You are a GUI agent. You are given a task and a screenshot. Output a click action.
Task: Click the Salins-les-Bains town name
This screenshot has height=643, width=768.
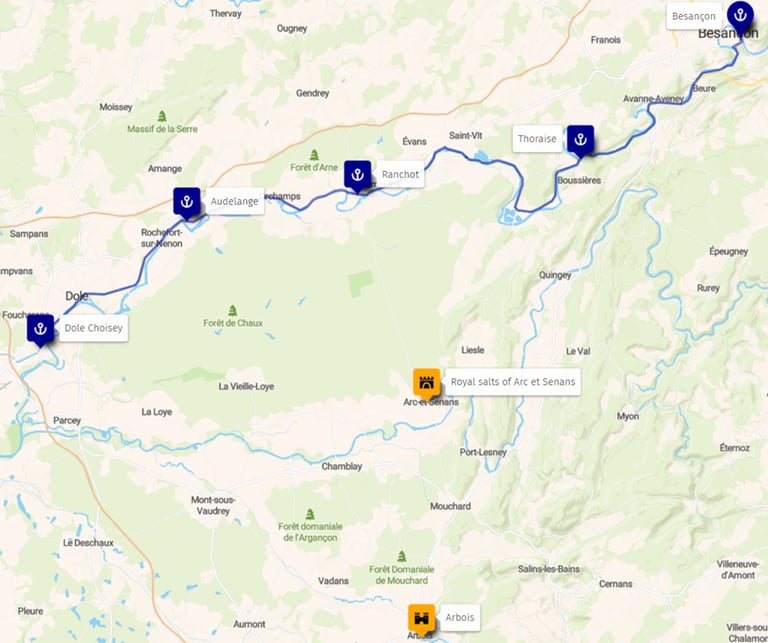(549, 569)
